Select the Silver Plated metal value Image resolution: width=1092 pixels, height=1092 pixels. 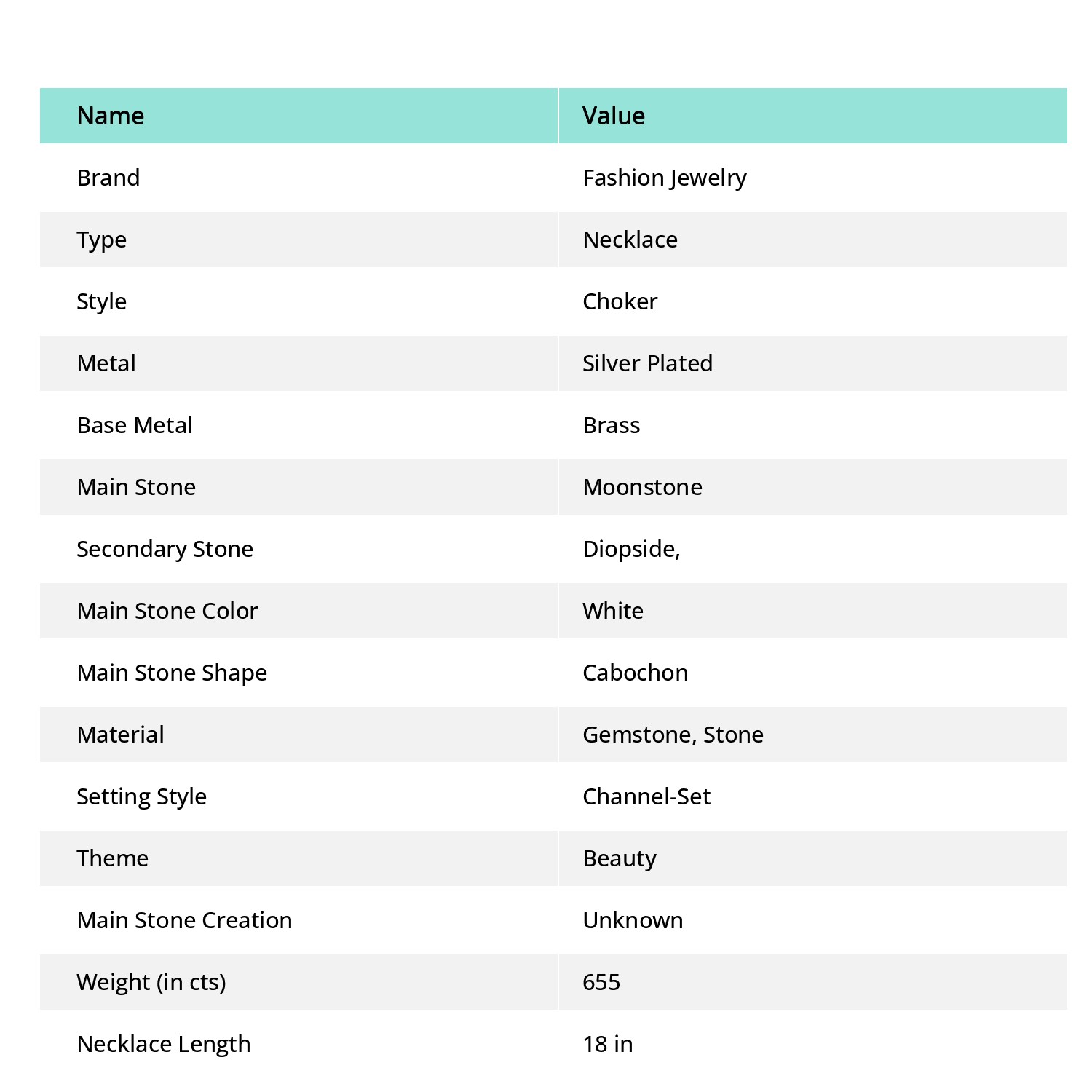click(648, 363)
